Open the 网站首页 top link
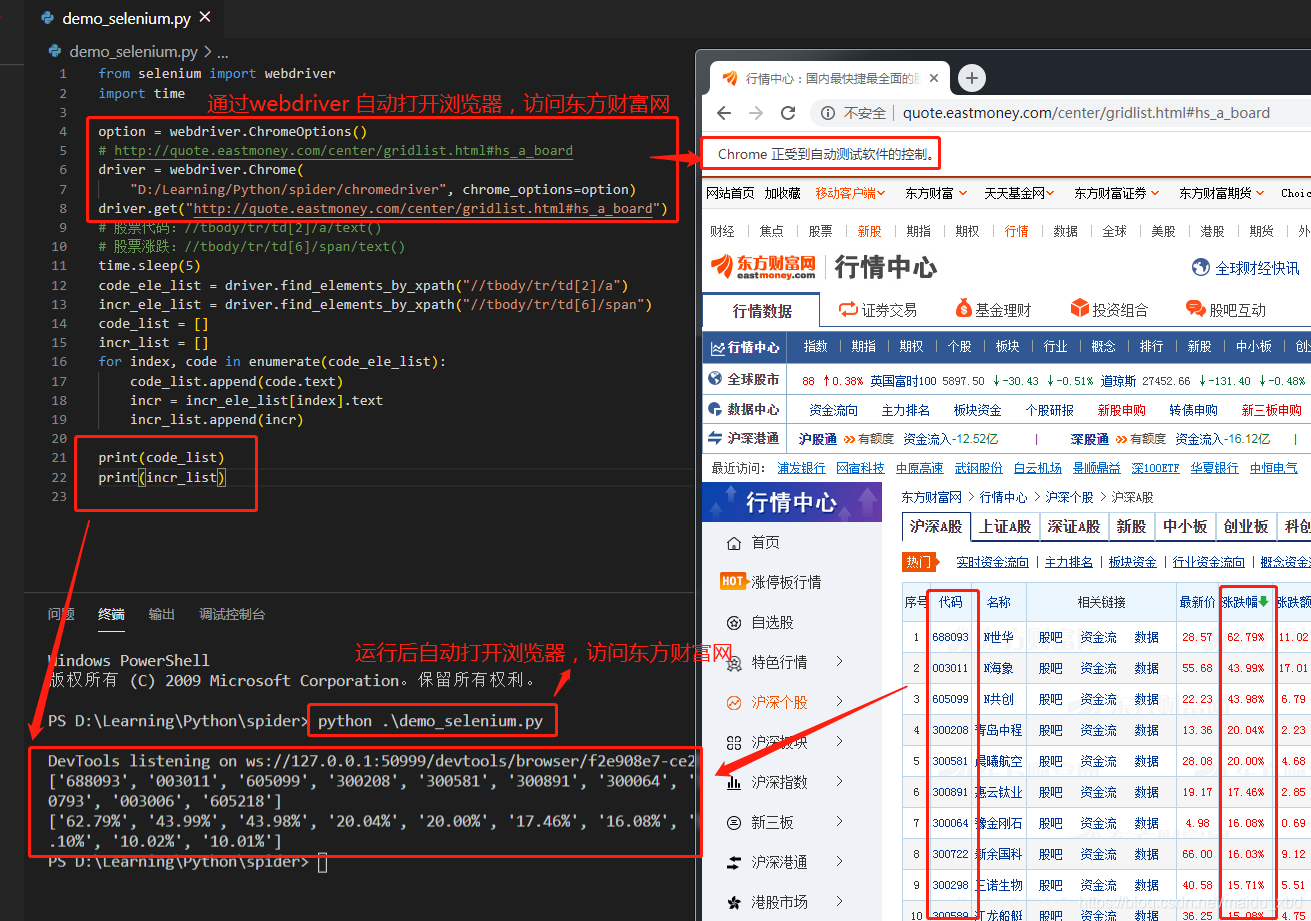 [730, 192]
